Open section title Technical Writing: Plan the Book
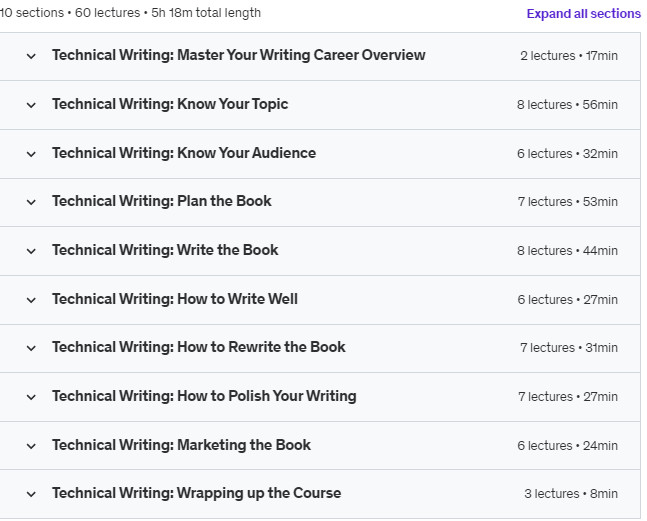 point(162,201)
